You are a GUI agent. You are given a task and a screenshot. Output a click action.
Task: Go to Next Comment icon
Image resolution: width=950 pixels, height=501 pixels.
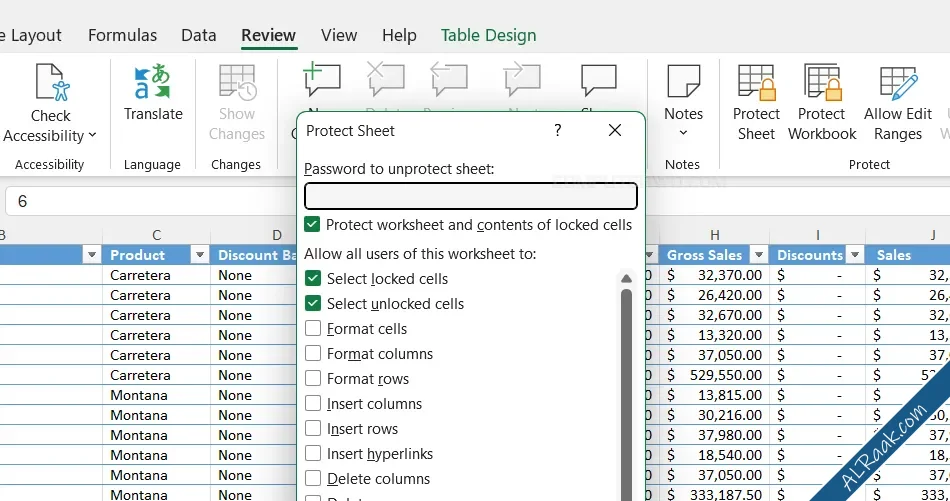[522, 79]
